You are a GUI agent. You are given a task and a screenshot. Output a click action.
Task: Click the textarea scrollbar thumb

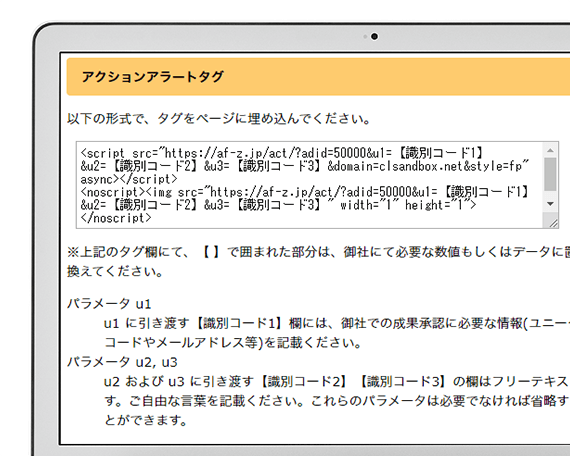(x=550, y=174)
